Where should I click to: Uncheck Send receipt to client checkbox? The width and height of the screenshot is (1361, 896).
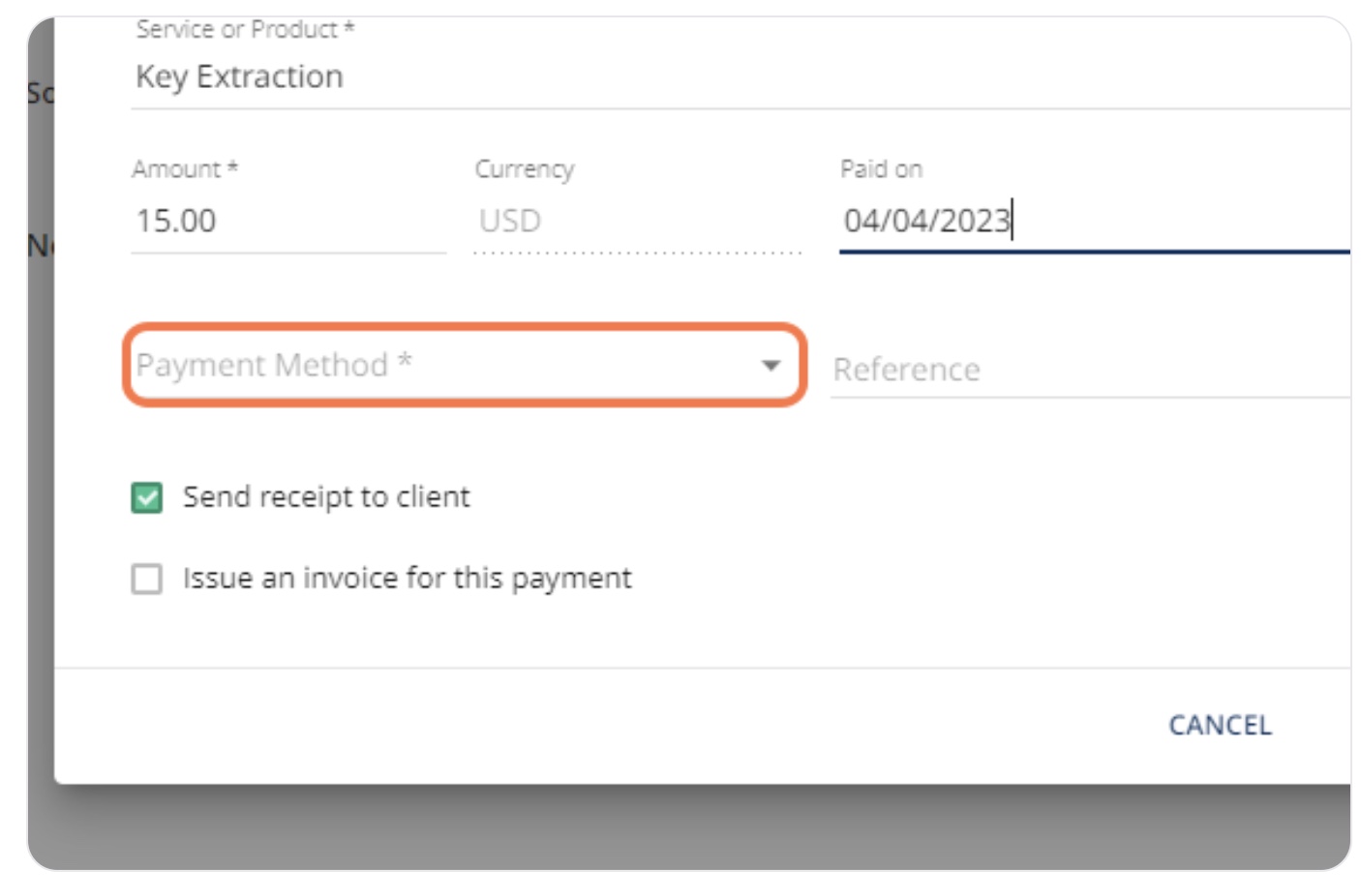point(147,498)
